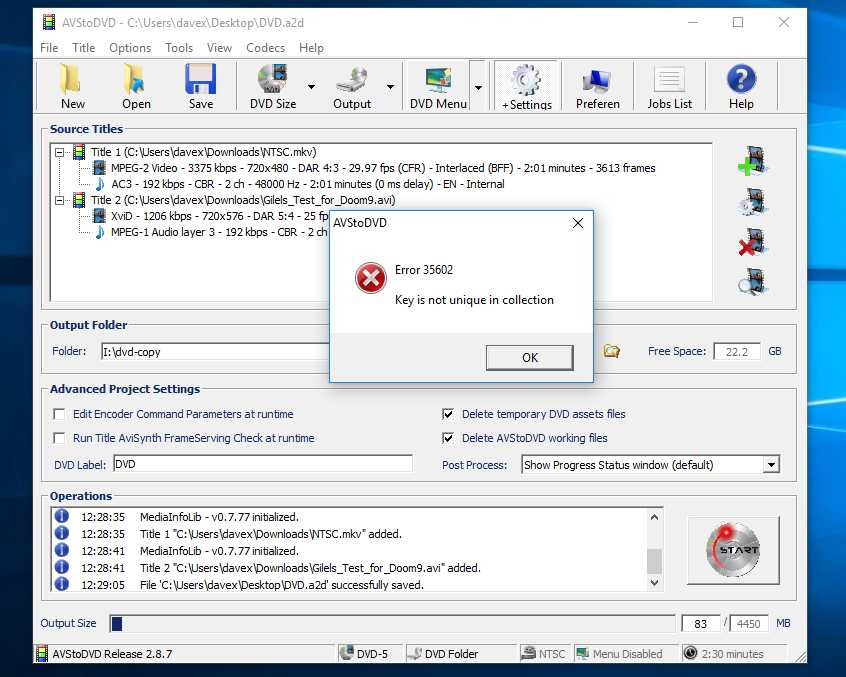Open the Output dropdown arrow
The height and width of the screenshot is (677, 846).
click(x=390, y=87)
